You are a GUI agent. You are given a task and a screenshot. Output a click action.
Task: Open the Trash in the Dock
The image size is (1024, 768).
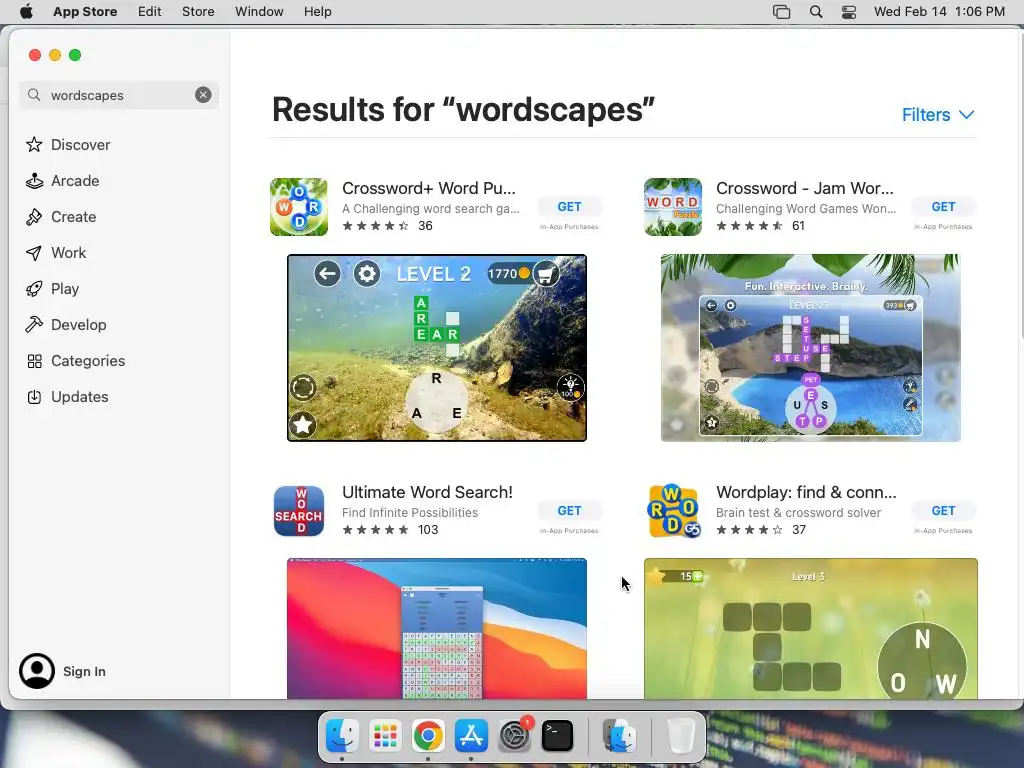(680, 735)
